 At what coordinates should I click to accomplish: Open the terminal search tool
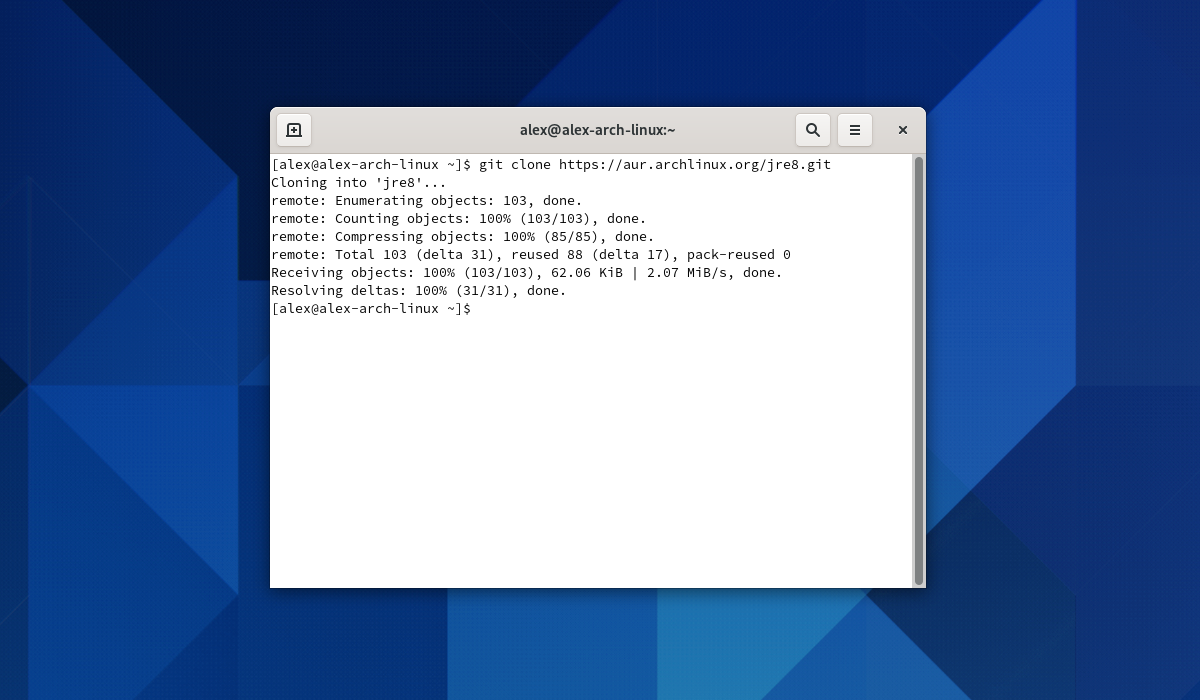pos(813,130)
